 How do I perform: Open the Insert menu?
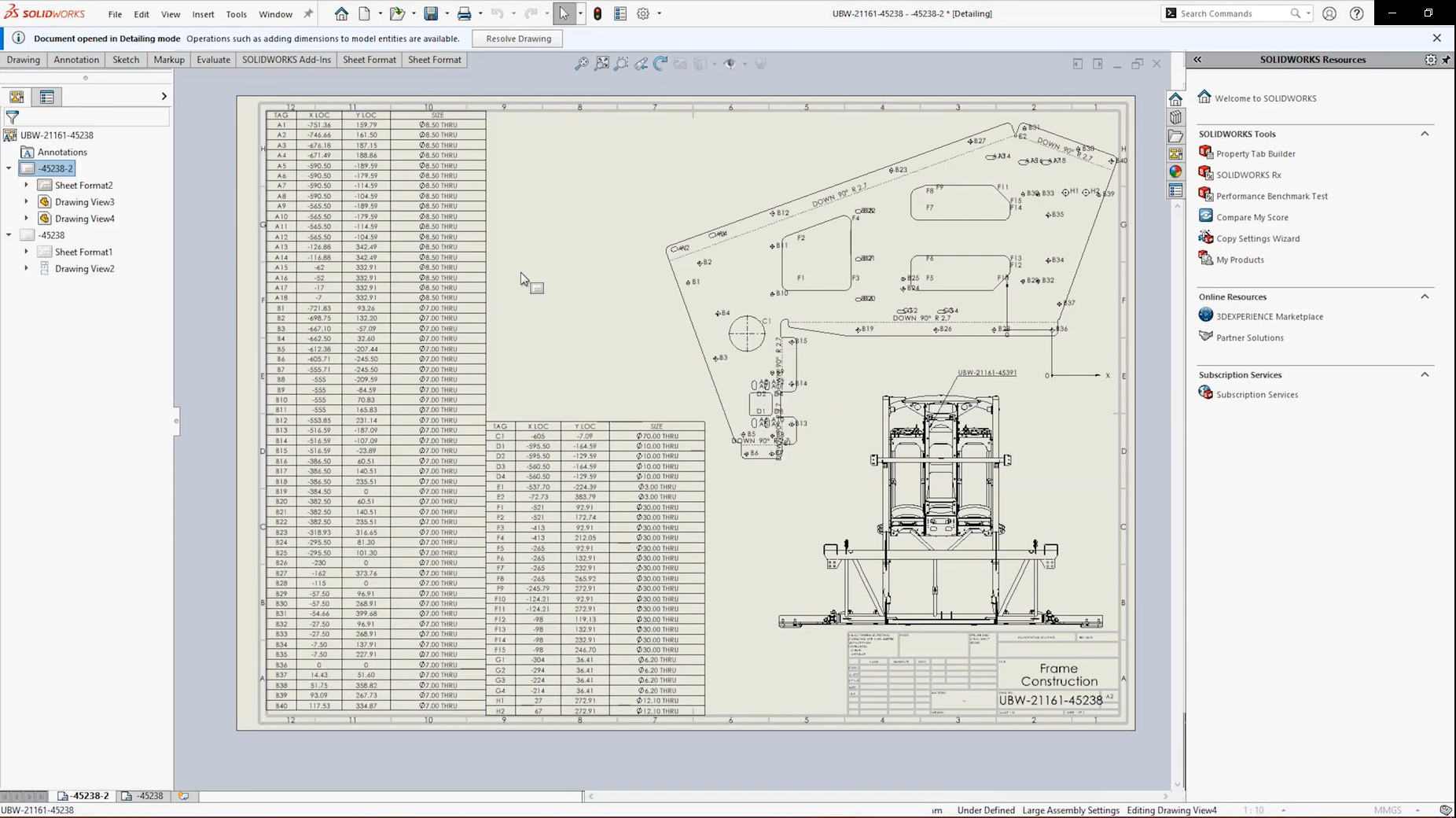tap(203, 14)
